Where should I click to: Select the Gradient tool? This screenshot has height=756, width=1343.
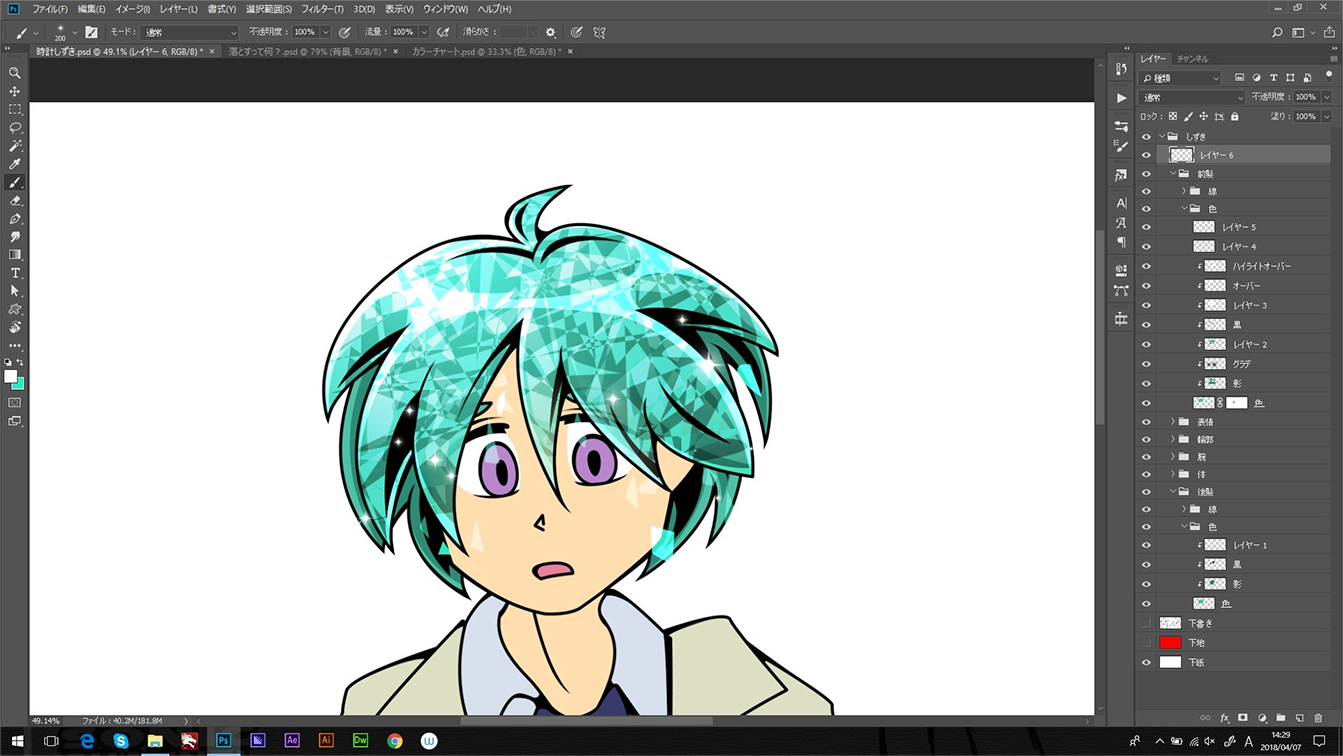(14, 255)
